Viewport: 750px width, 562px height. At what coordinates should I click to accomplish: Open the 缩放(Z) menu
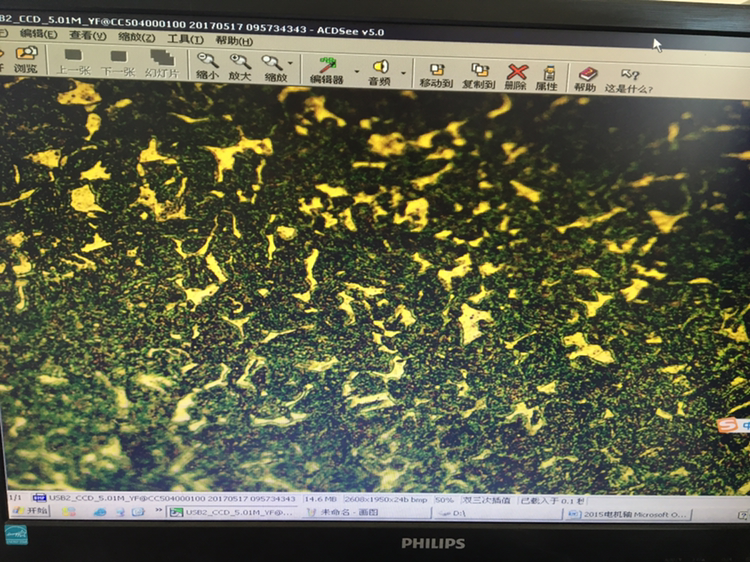[x=136, y=37]
